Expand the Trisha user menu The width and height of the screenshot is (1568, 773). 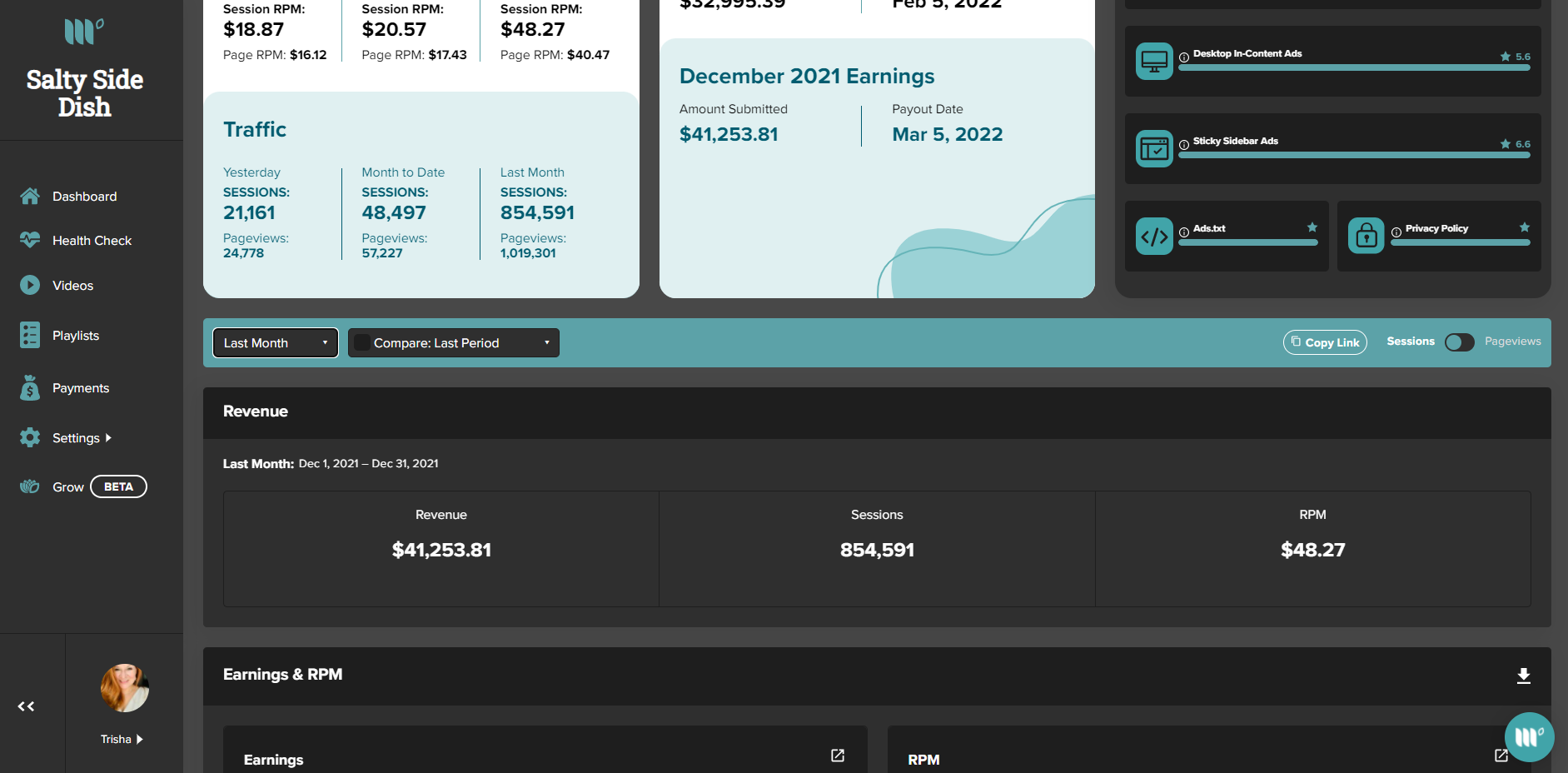pos(122,739)
